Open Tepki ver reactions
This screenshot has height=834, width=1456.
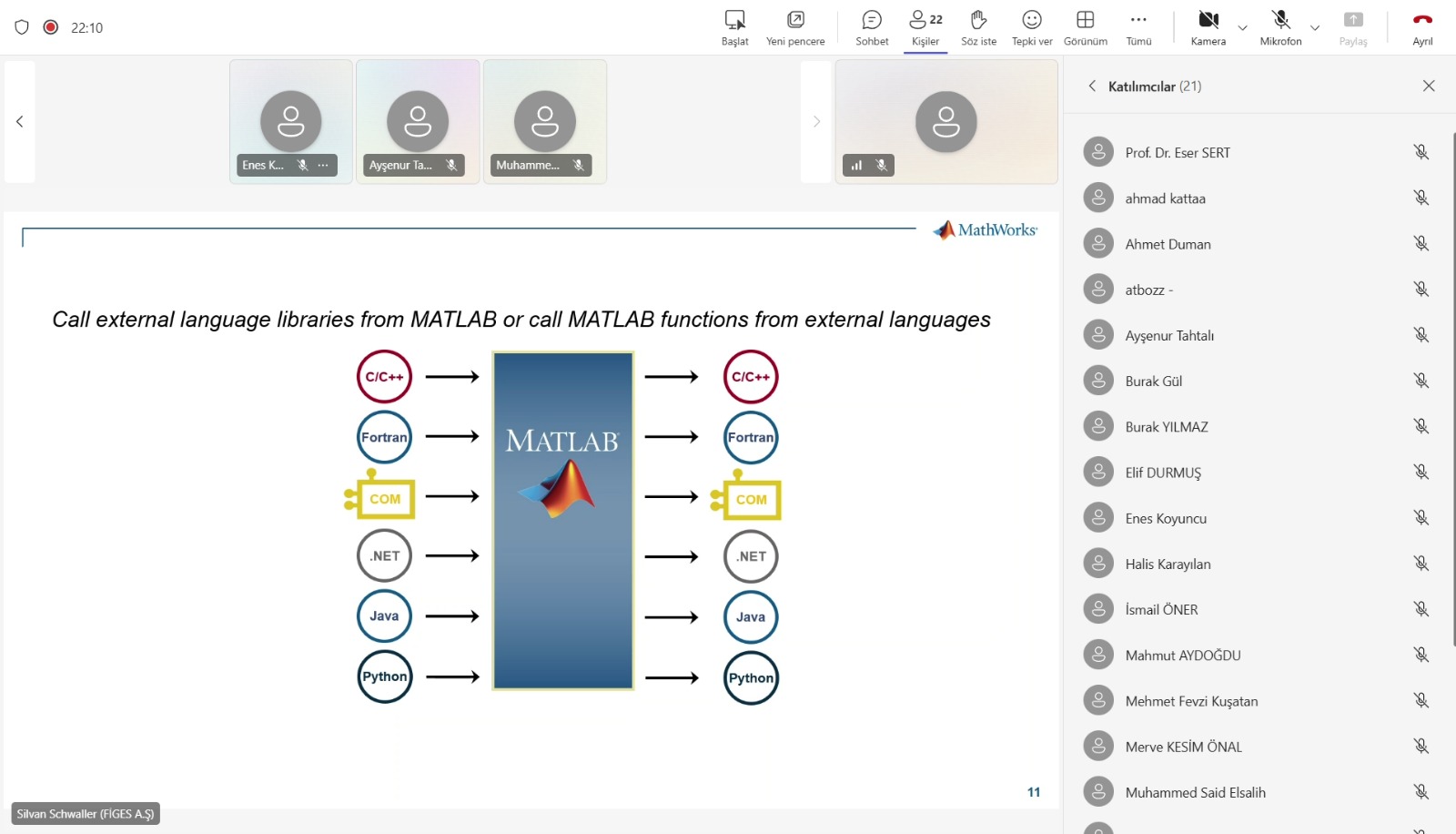[x=1032, y=27]
